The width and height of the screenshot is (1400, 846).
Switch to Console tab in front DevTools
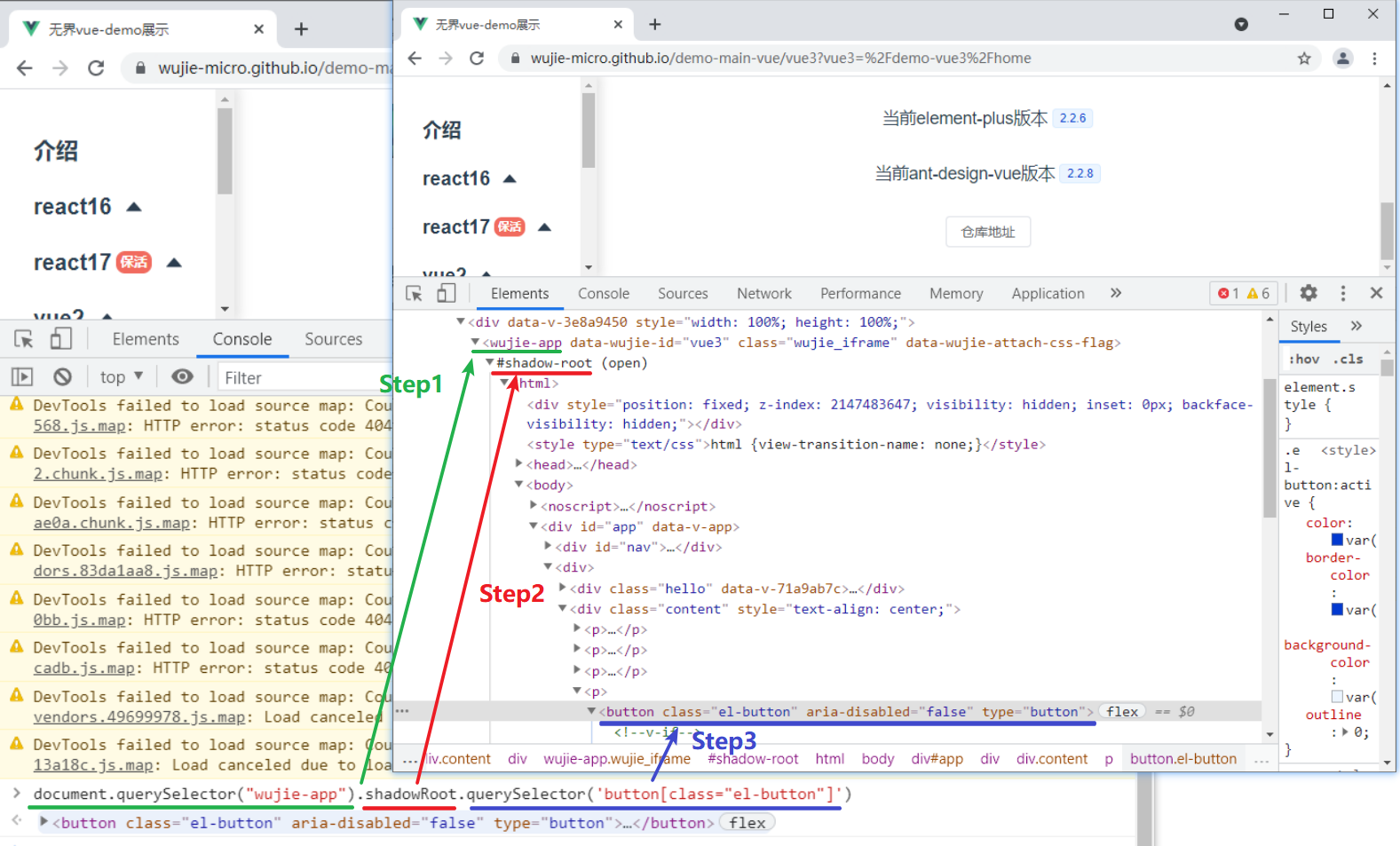[x=604, y=294]
